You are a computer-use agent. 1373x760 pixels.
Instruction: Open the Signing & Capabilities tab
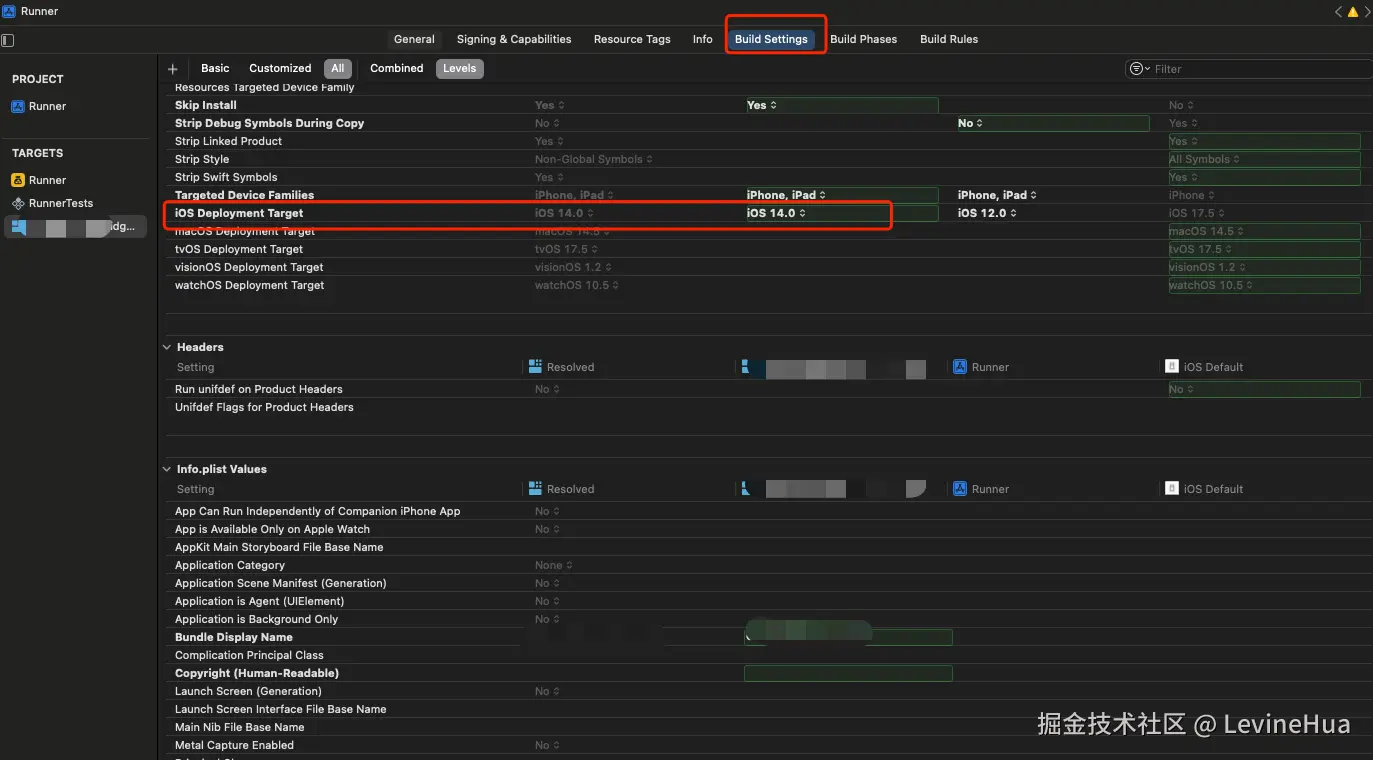click(x=514, y=39)
